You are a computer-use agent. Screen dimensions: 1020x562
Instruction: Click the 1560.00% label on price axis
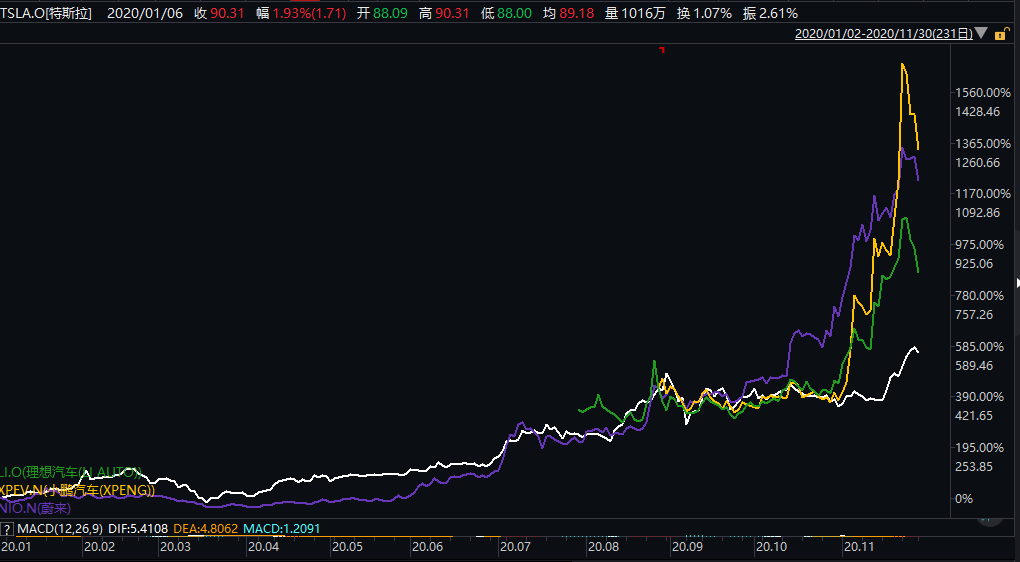(x=983, y=92)
